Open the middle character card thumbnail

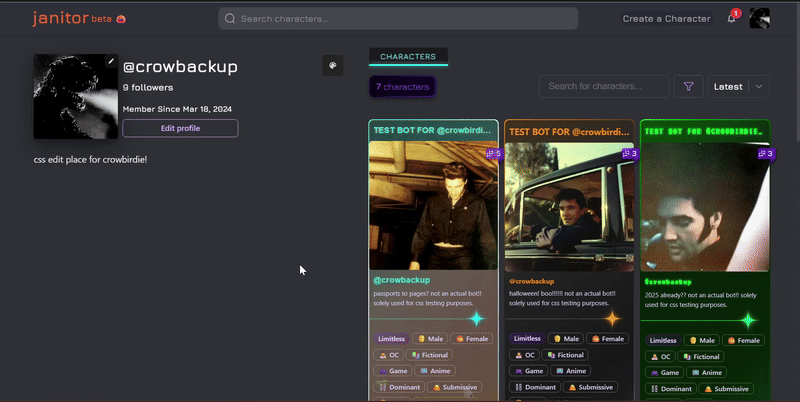click(568, 206)
